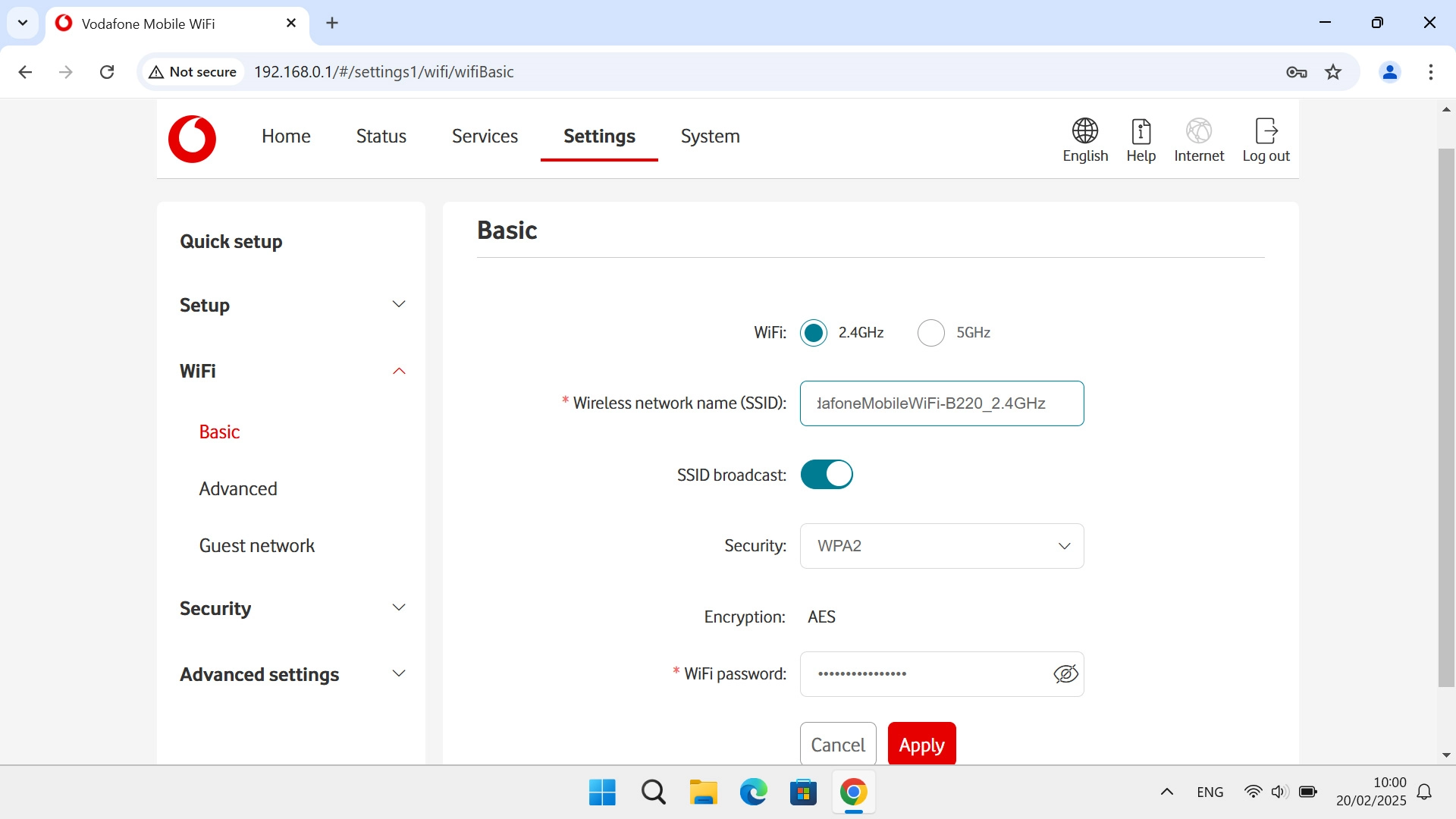Turn off the SSID broadcast switch

[x=827, y=475]
